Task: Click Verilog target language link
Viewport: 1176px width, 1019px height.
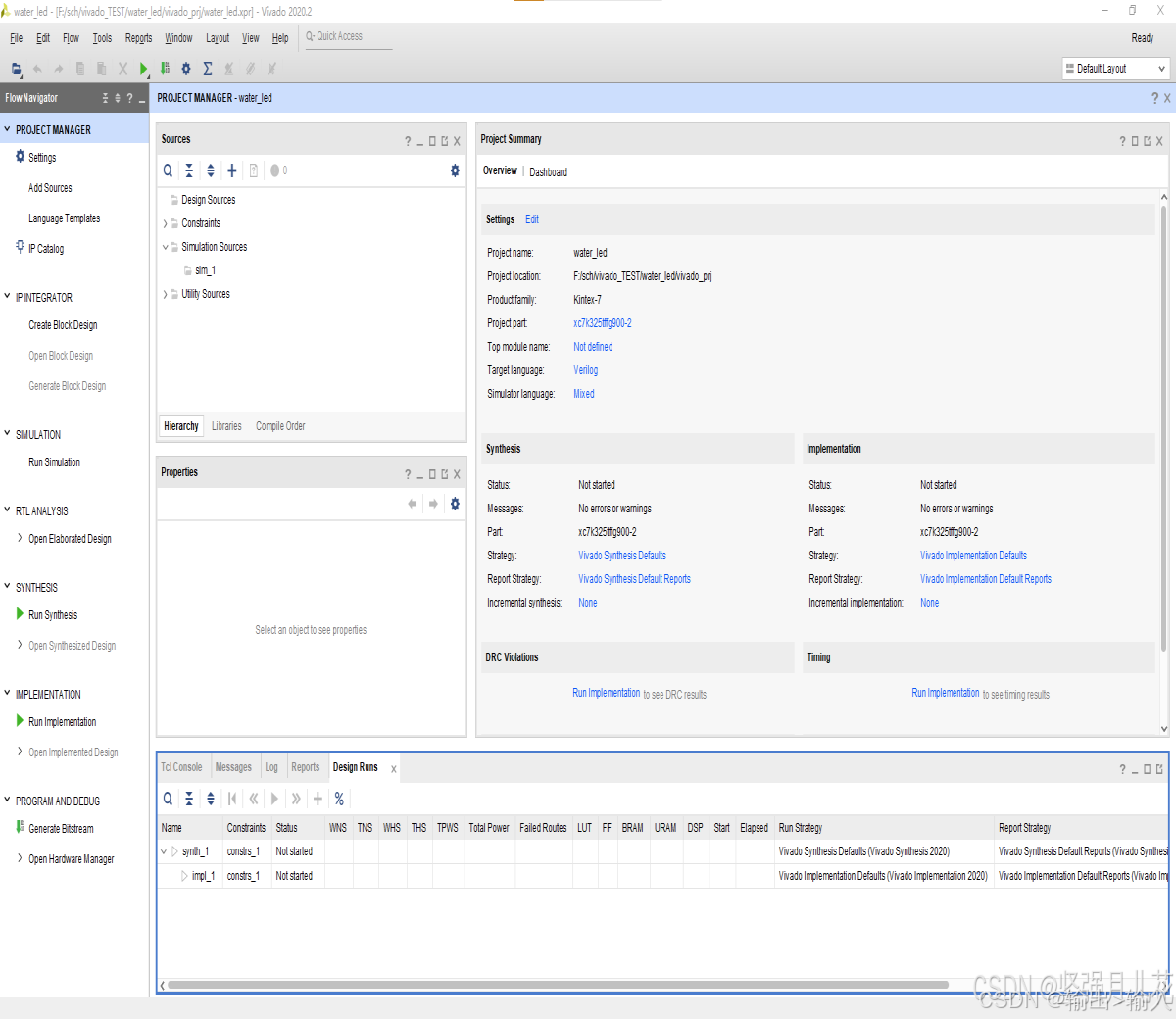Action: tap(585, 370)
